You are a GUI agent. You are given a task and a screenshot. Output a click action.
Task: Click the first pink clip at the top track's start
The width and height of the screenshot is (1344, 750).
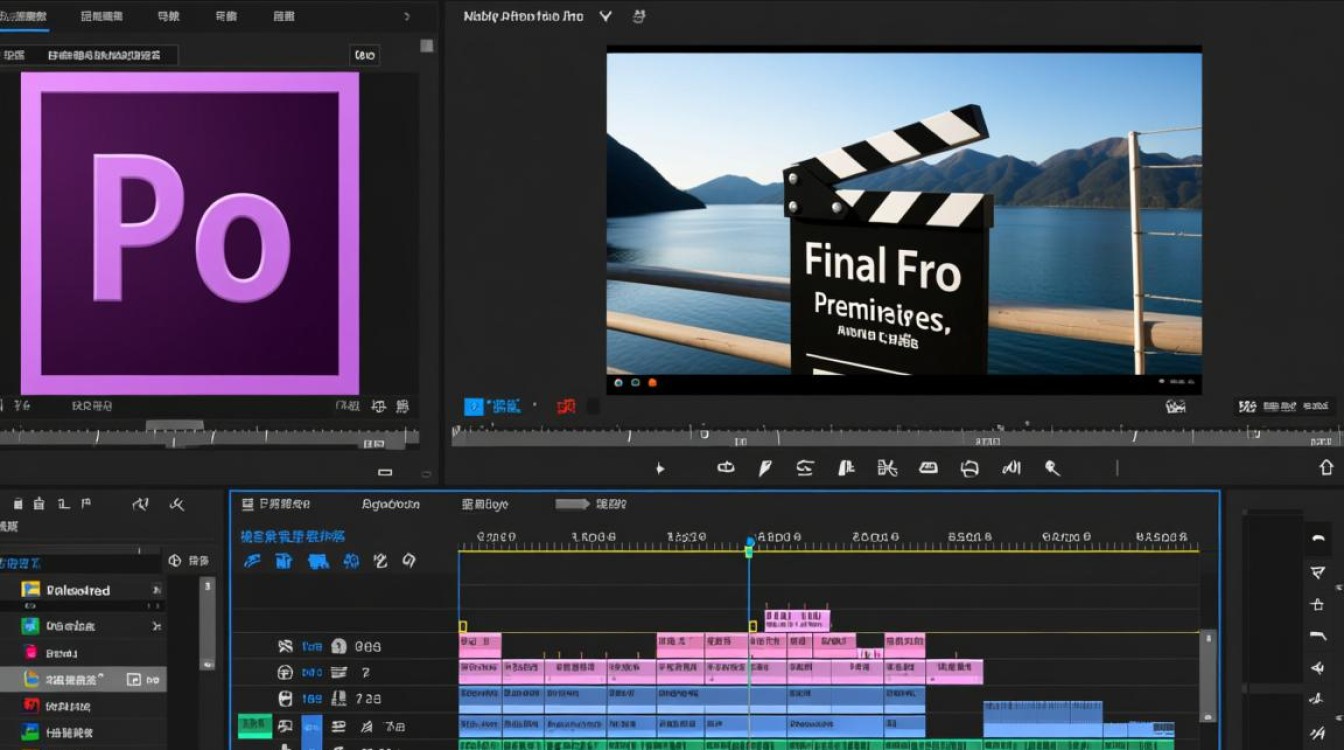(x=480, y=645)
